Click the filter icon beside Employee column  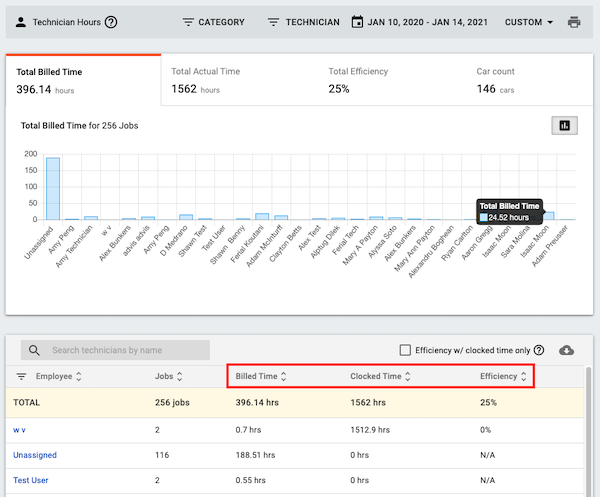pos(21,376)
